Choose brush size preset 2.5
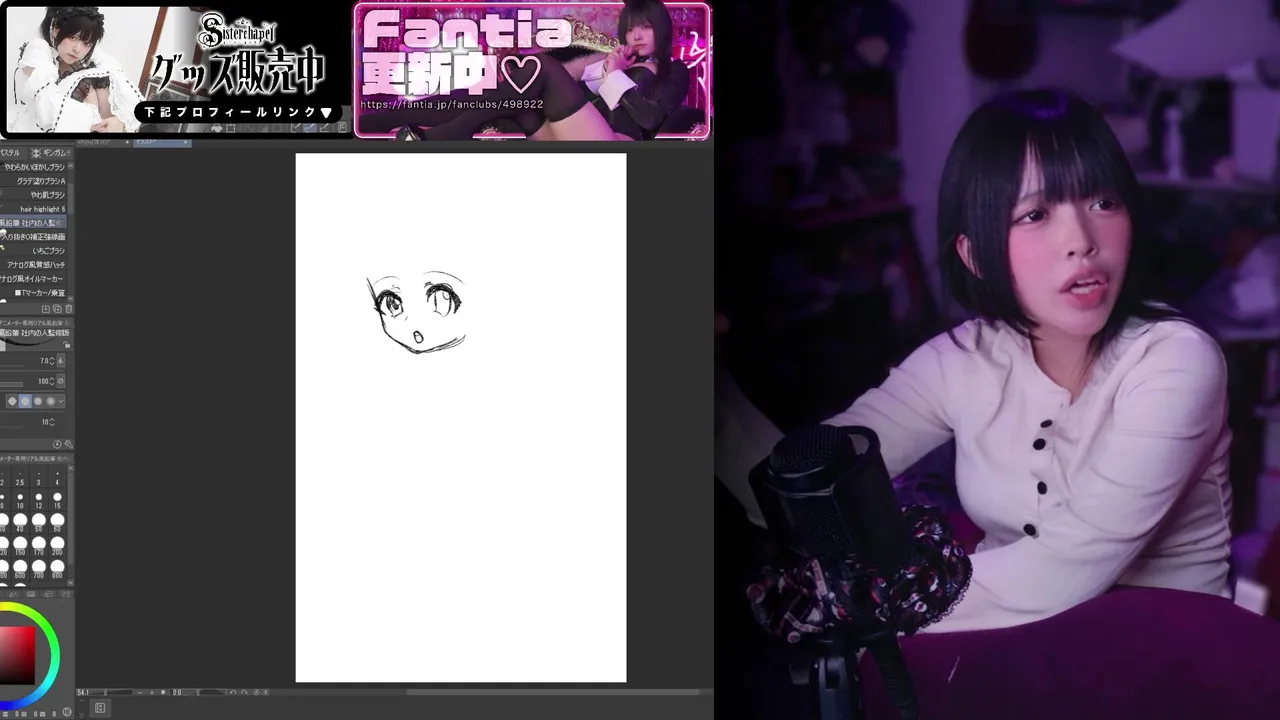 20,479
